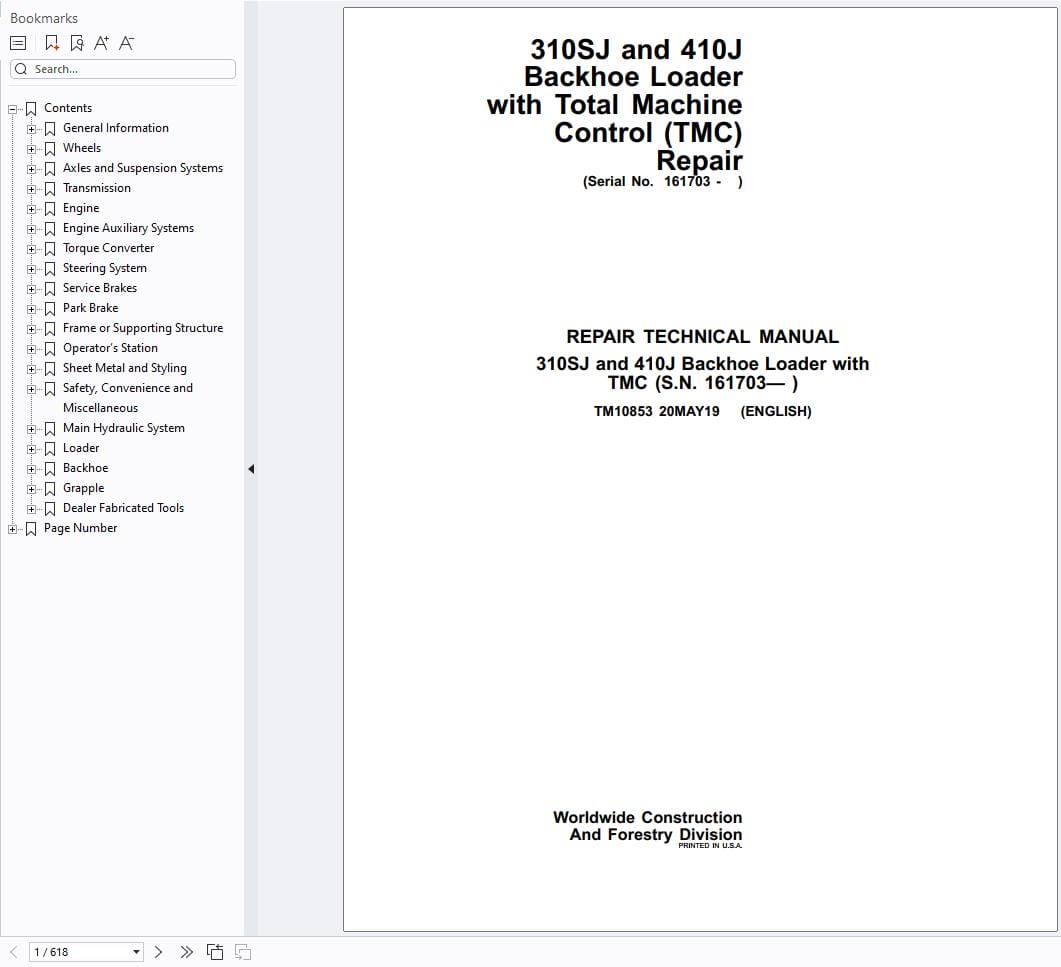Expand the Park Brake bookmark

point(31,309)
